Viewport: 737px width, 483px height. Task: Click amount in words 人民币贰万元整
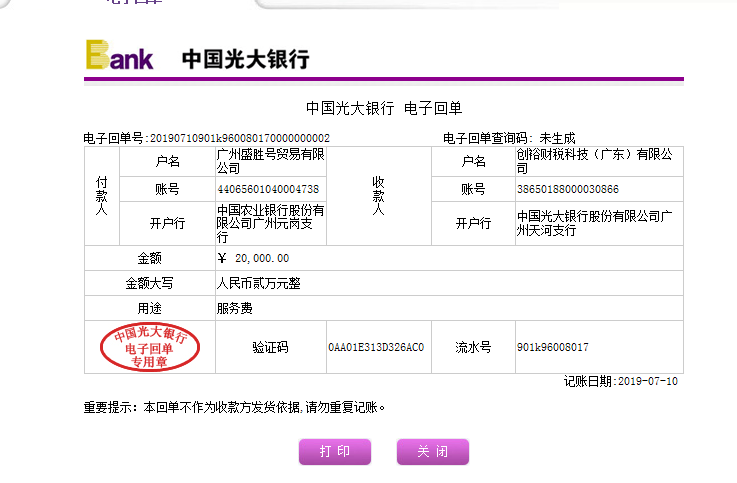pos(259,283)
